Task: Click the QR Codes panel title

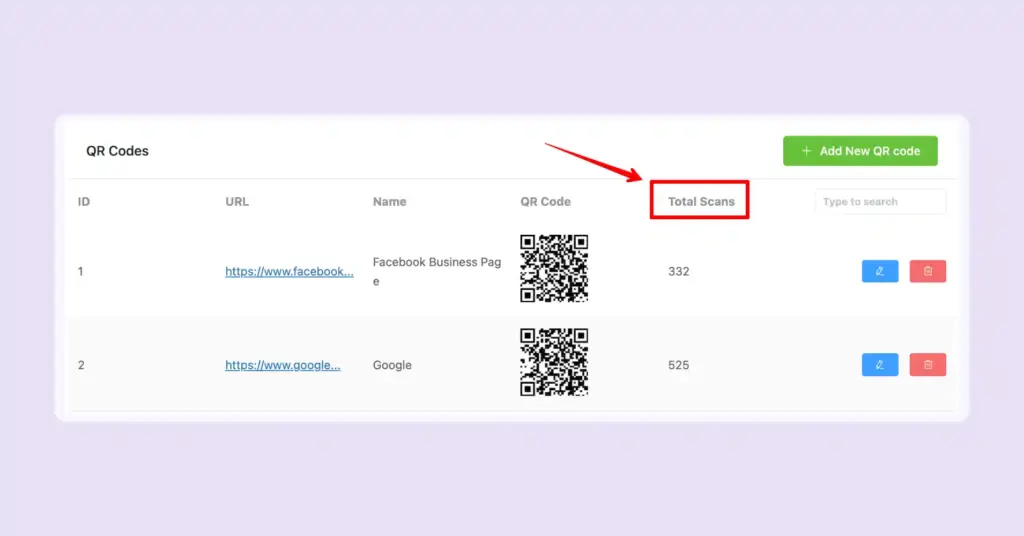Action: [118, 151]
